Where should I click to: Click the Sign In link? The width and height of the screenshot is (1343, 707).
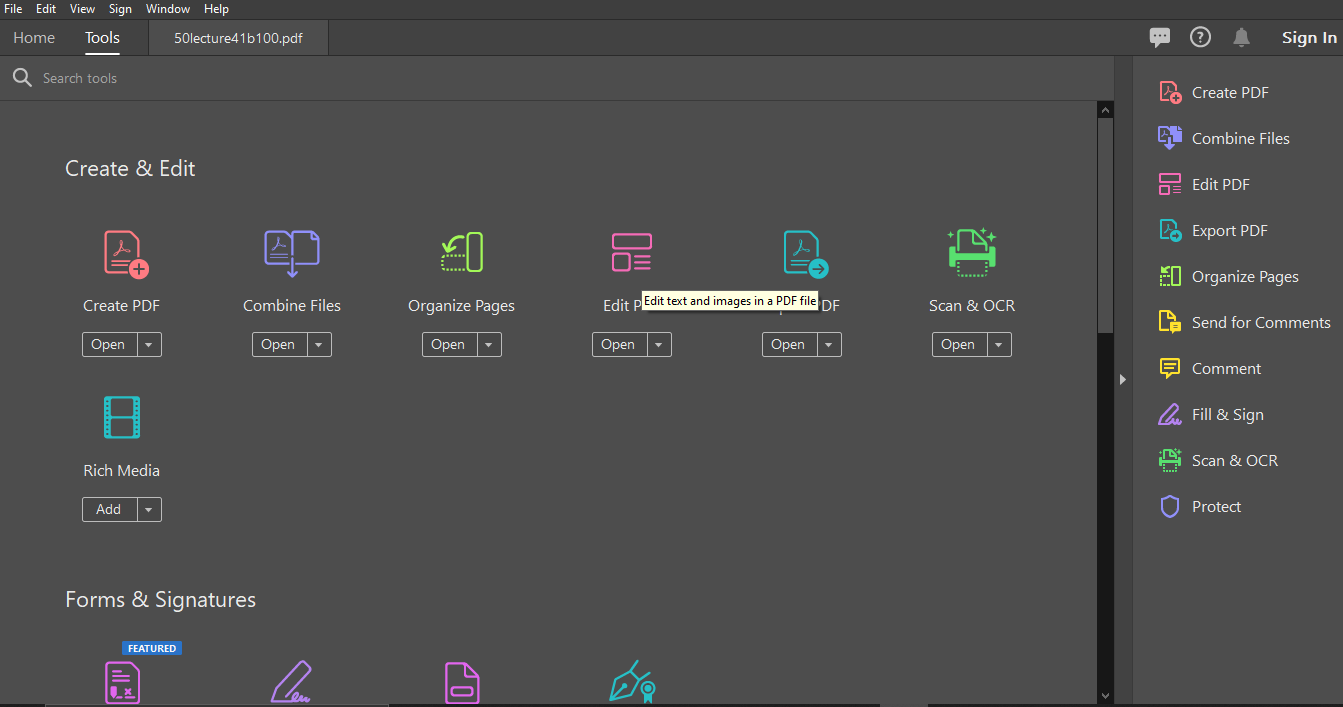[x=1309, y=38]
